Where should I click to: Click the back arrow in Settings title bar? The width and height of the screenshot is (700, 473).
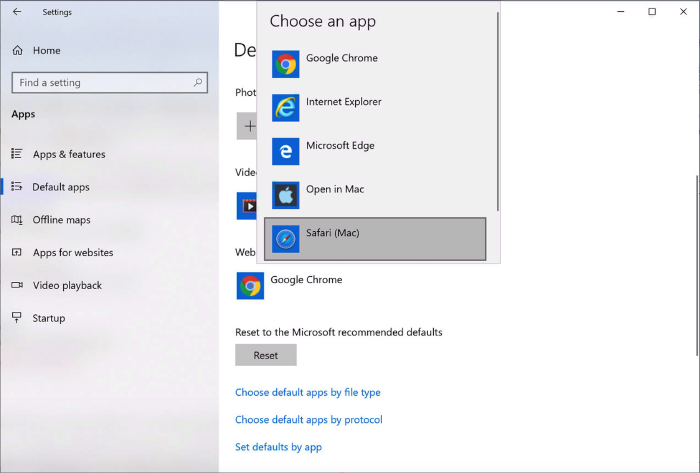pos(16,12)
